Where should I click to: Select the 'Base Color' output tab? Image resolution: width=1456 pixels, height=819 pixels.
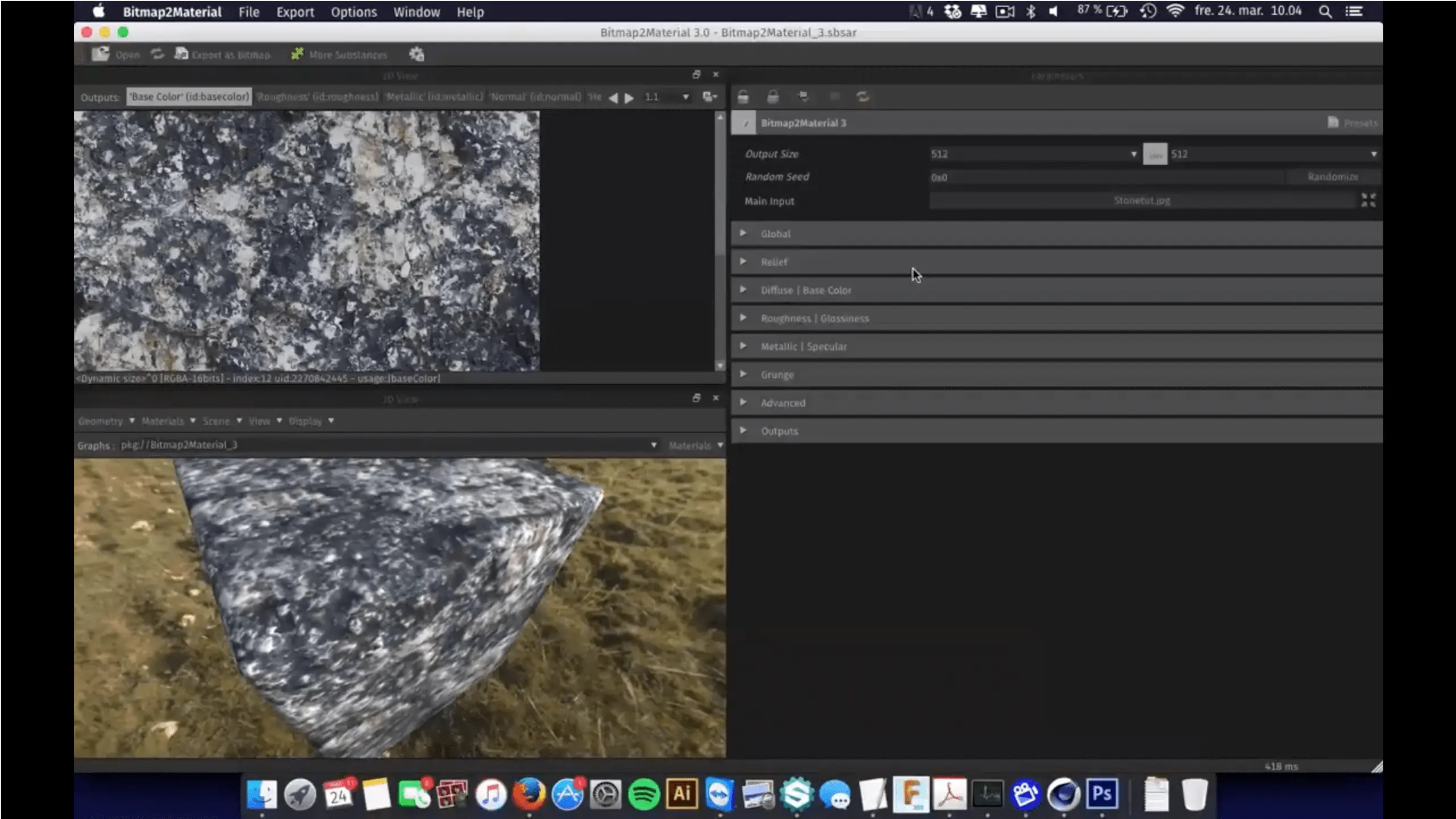pos(189,97)
